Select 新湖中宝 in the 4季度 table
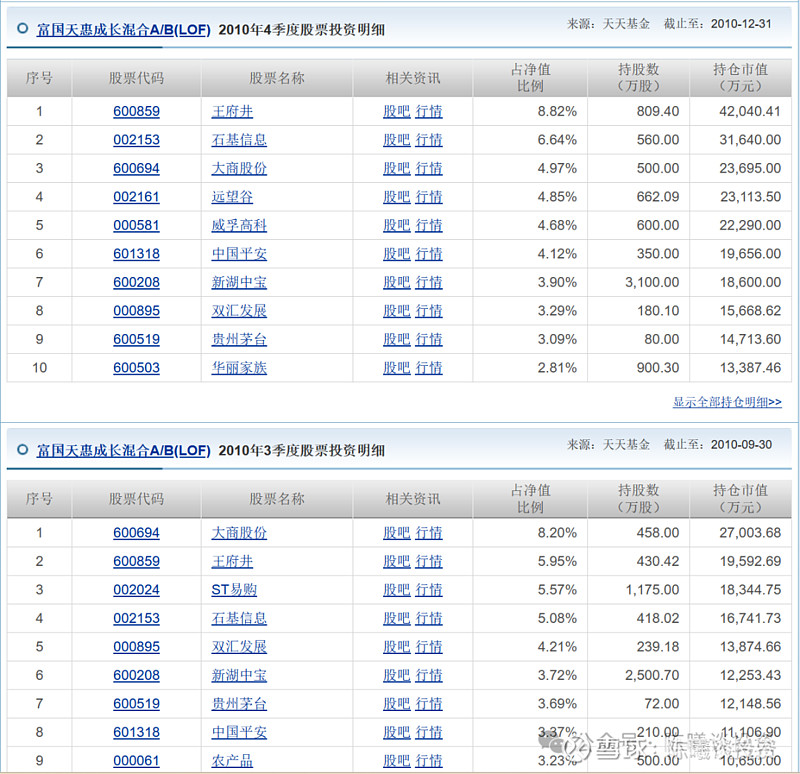The image size is (800, 774). pos(239,282)
